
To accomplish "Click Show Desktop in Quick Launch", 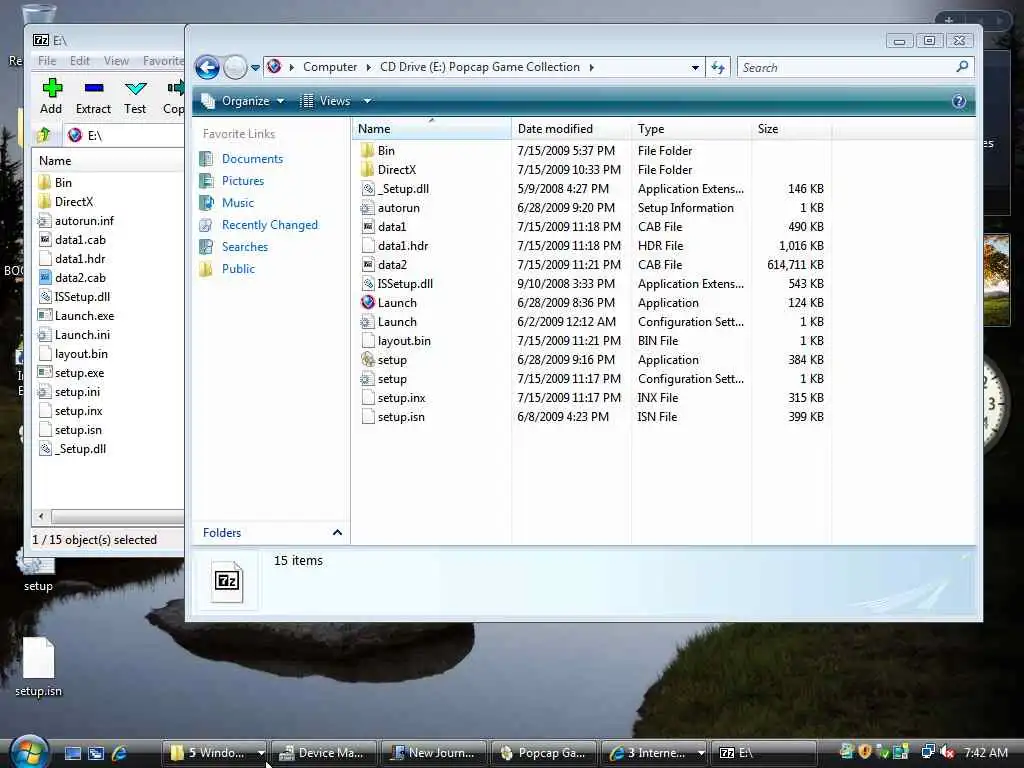I will coord(72,753).
